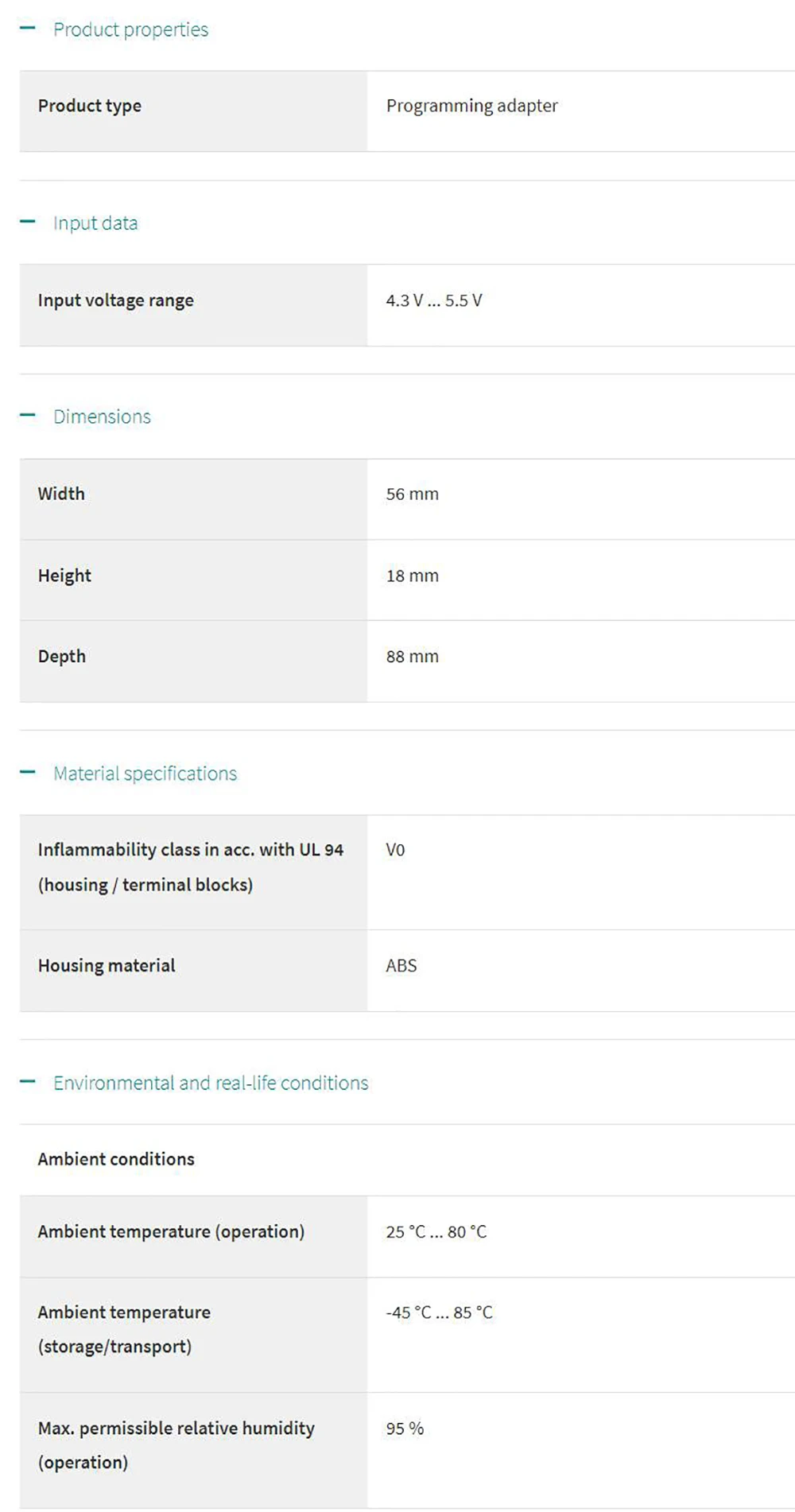
Task: Select the Ambient conditions subheading
Action: [116, 1159]
